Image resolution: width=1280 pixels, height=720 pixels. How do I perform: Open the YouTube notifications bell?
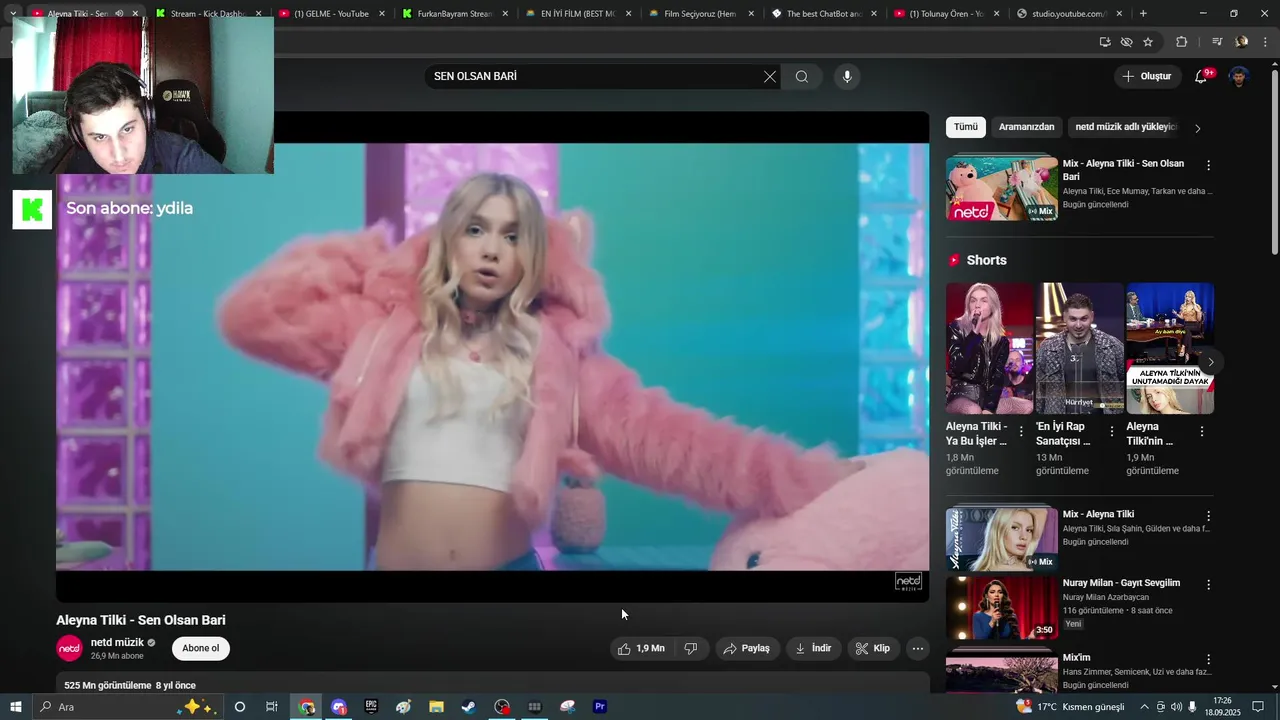click(x=1201, y=77)
